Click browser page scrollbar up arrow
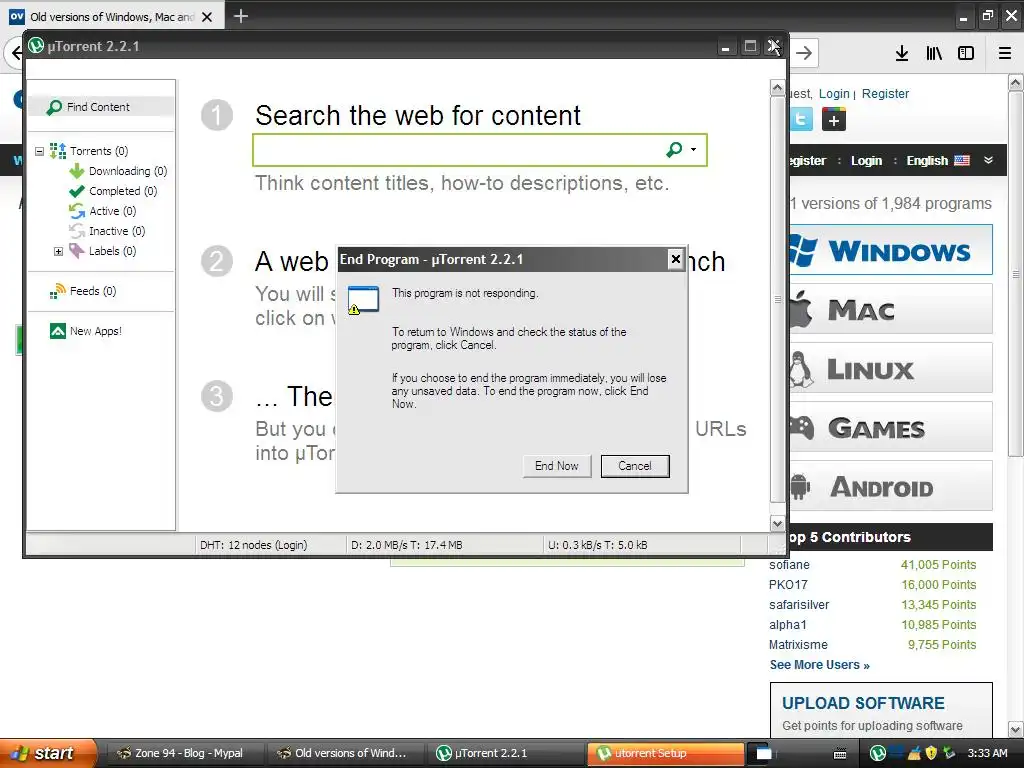 click(1016, 82)
